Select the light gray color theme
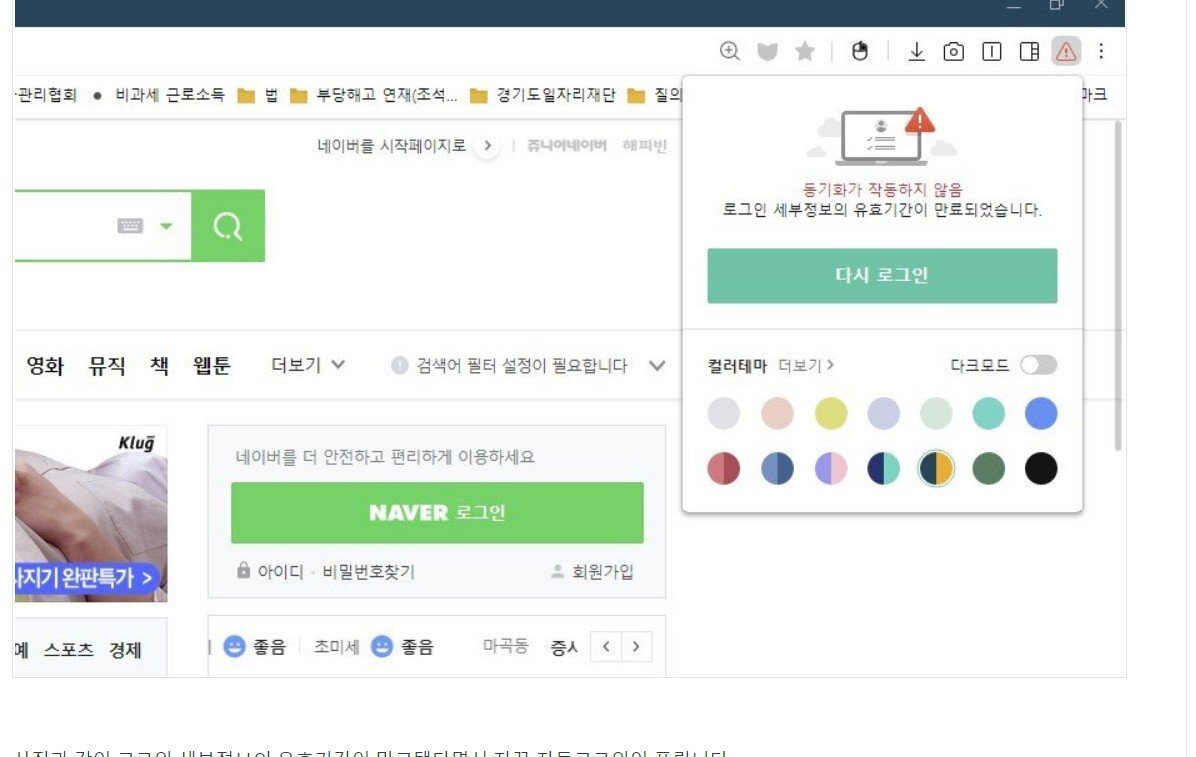 724,414
